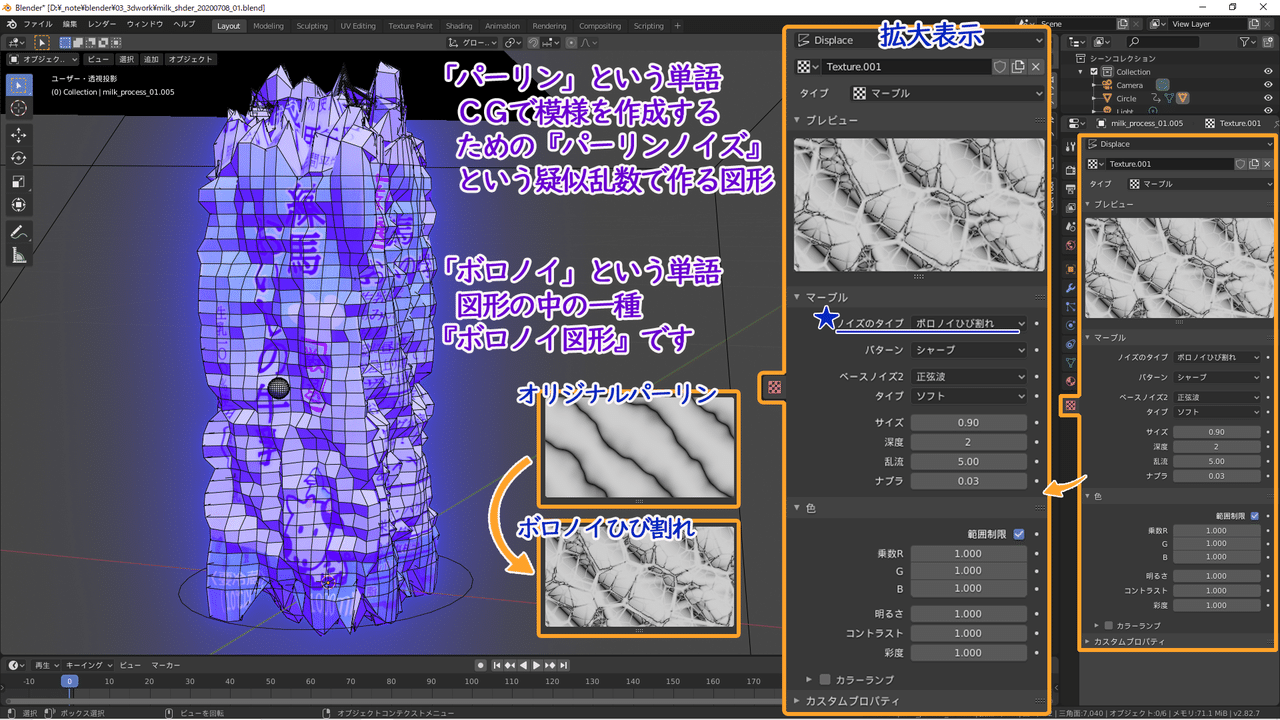Hide the Camera object in the outliner
This screenshot has width=1280, height=720.
(1269, 85)
